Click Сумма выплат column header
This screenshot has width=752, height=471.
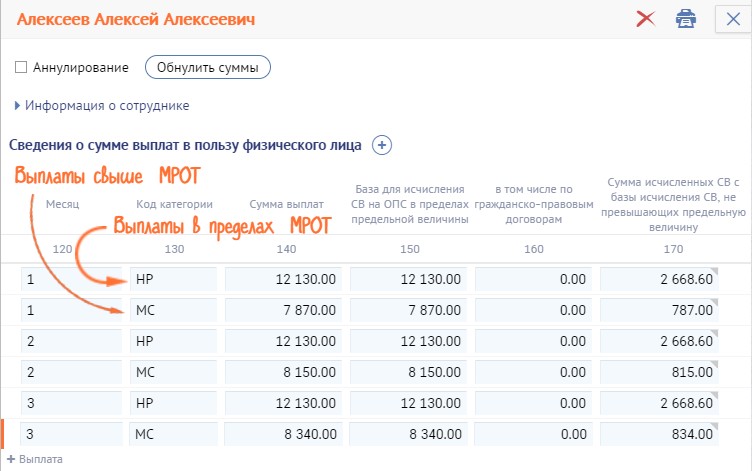click(x=284, y=204)
